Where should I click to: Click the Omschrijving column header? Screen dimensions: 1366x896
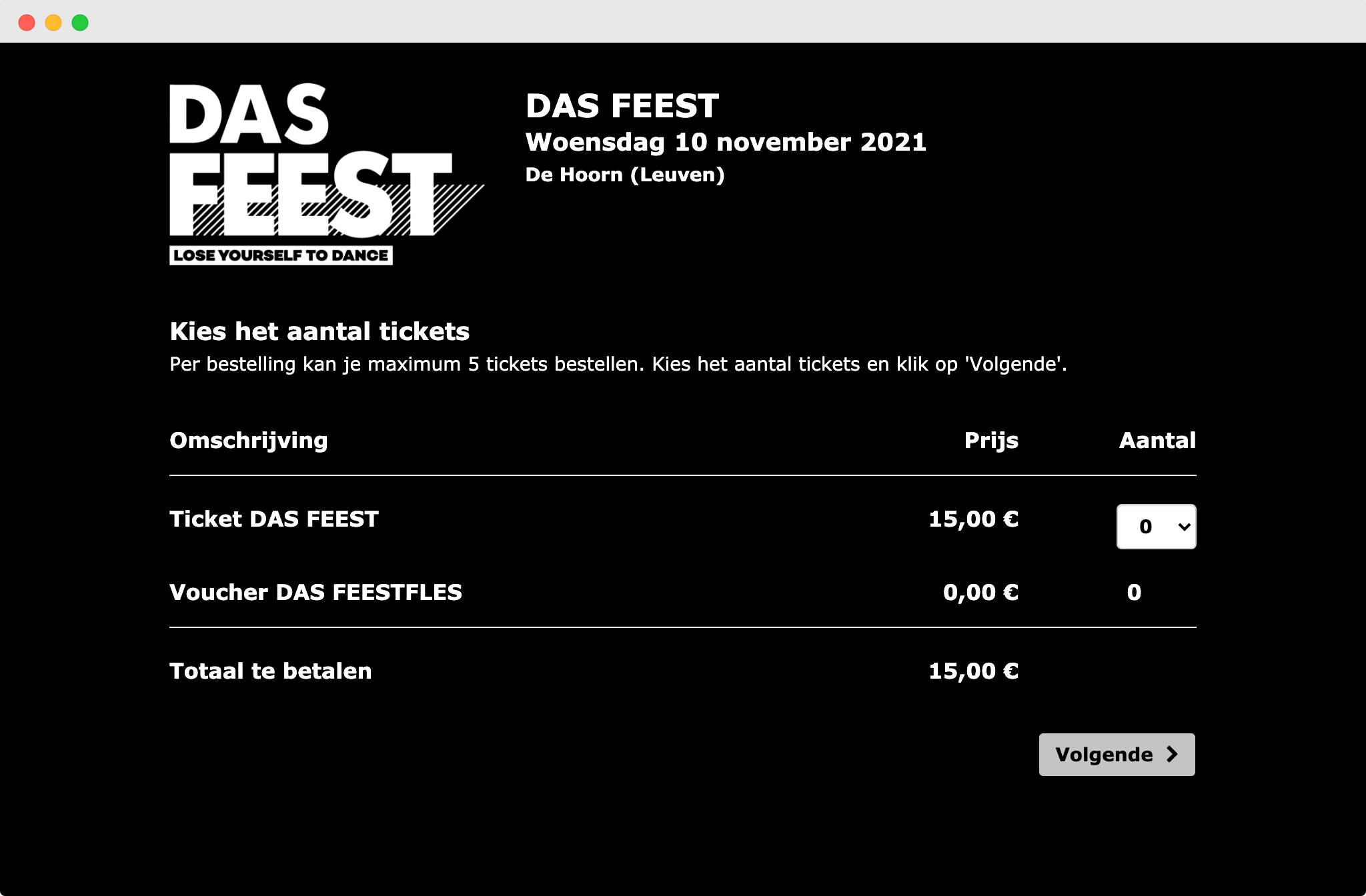[x=249, y=441]
